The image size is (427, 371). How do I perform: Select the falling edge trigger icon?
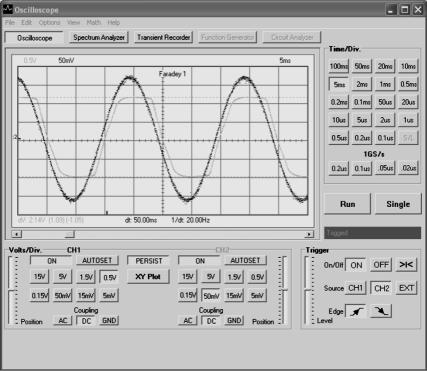(381, 311)
